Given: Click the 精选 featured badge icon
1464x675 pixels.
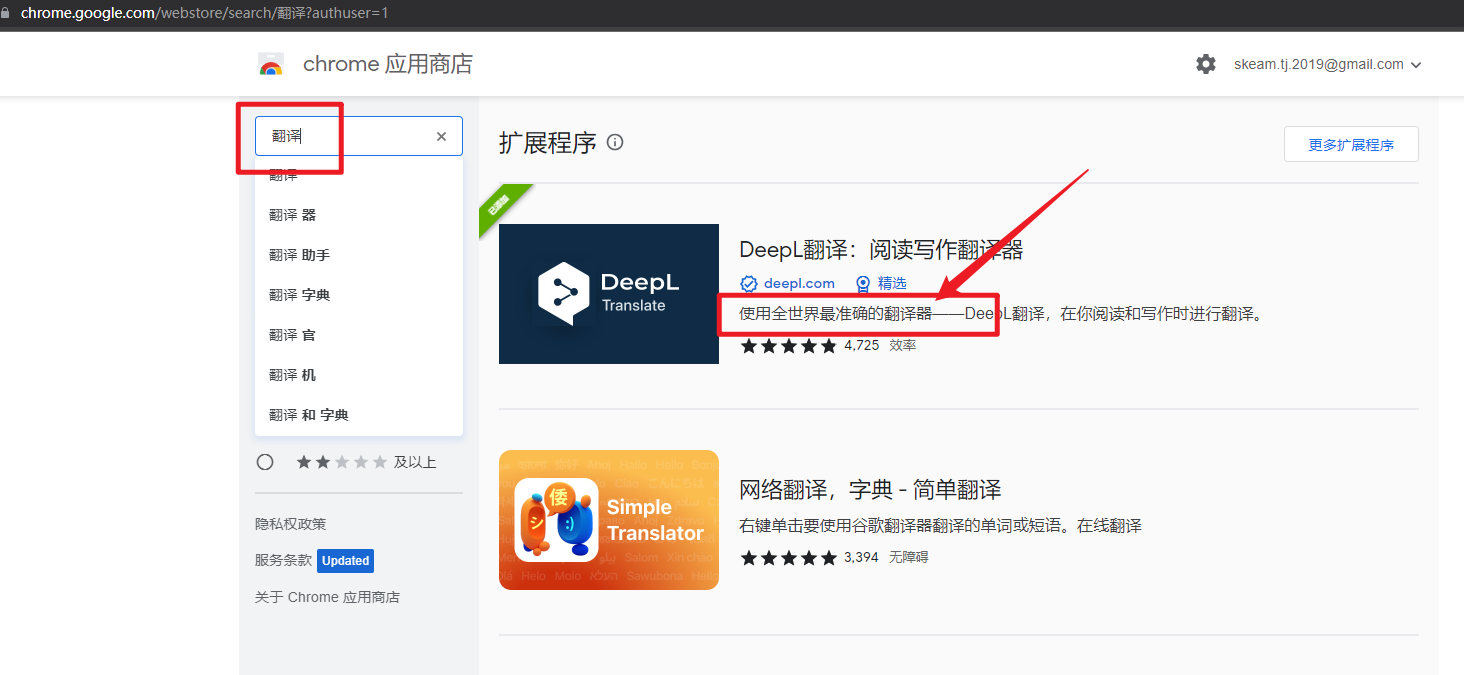Looking at the screenshot, I should coord(863,284).
